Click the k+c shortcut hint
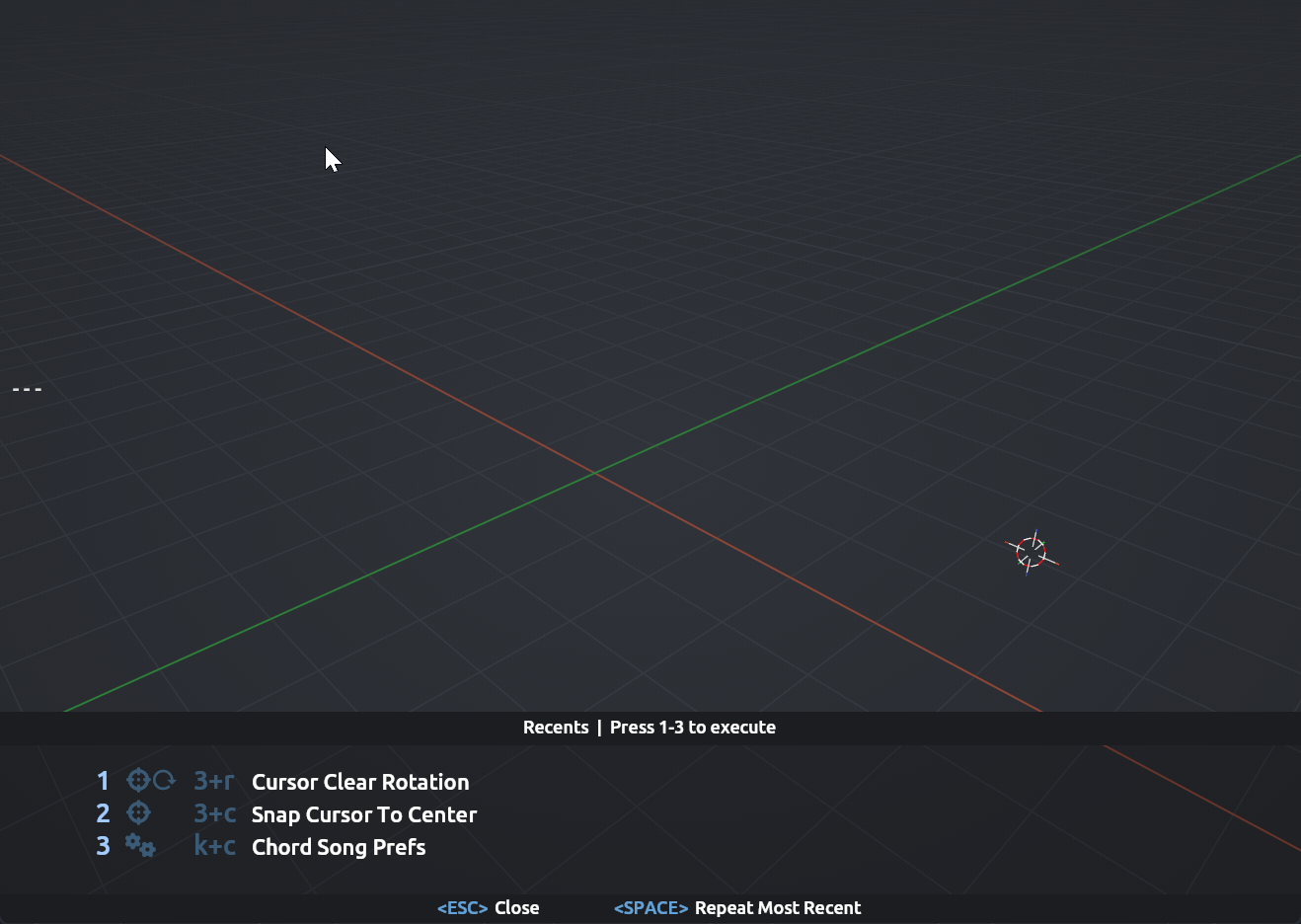 tap(214, 847)
